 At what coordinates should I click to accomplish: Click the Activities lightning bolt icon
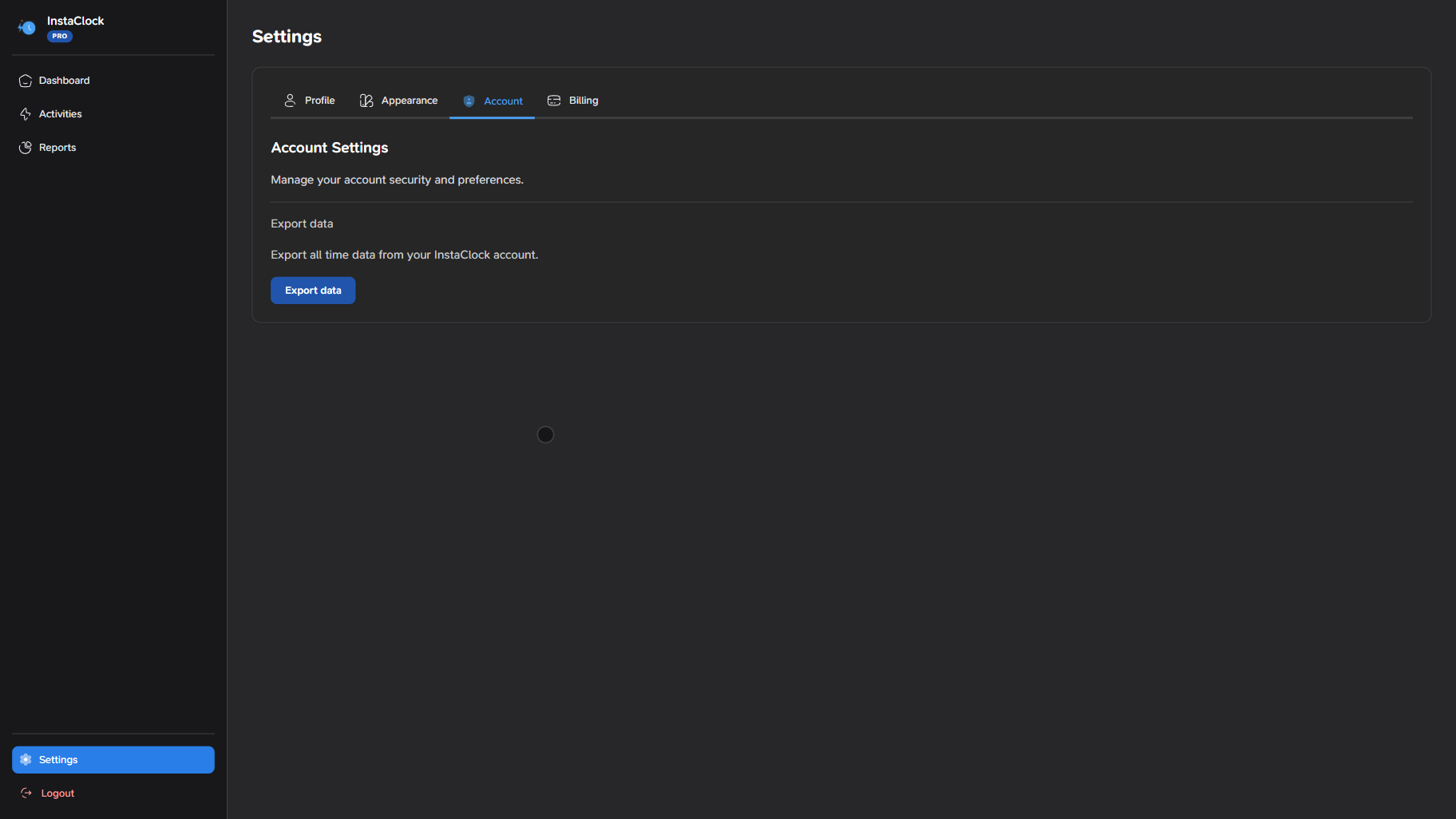click(25, 113)
